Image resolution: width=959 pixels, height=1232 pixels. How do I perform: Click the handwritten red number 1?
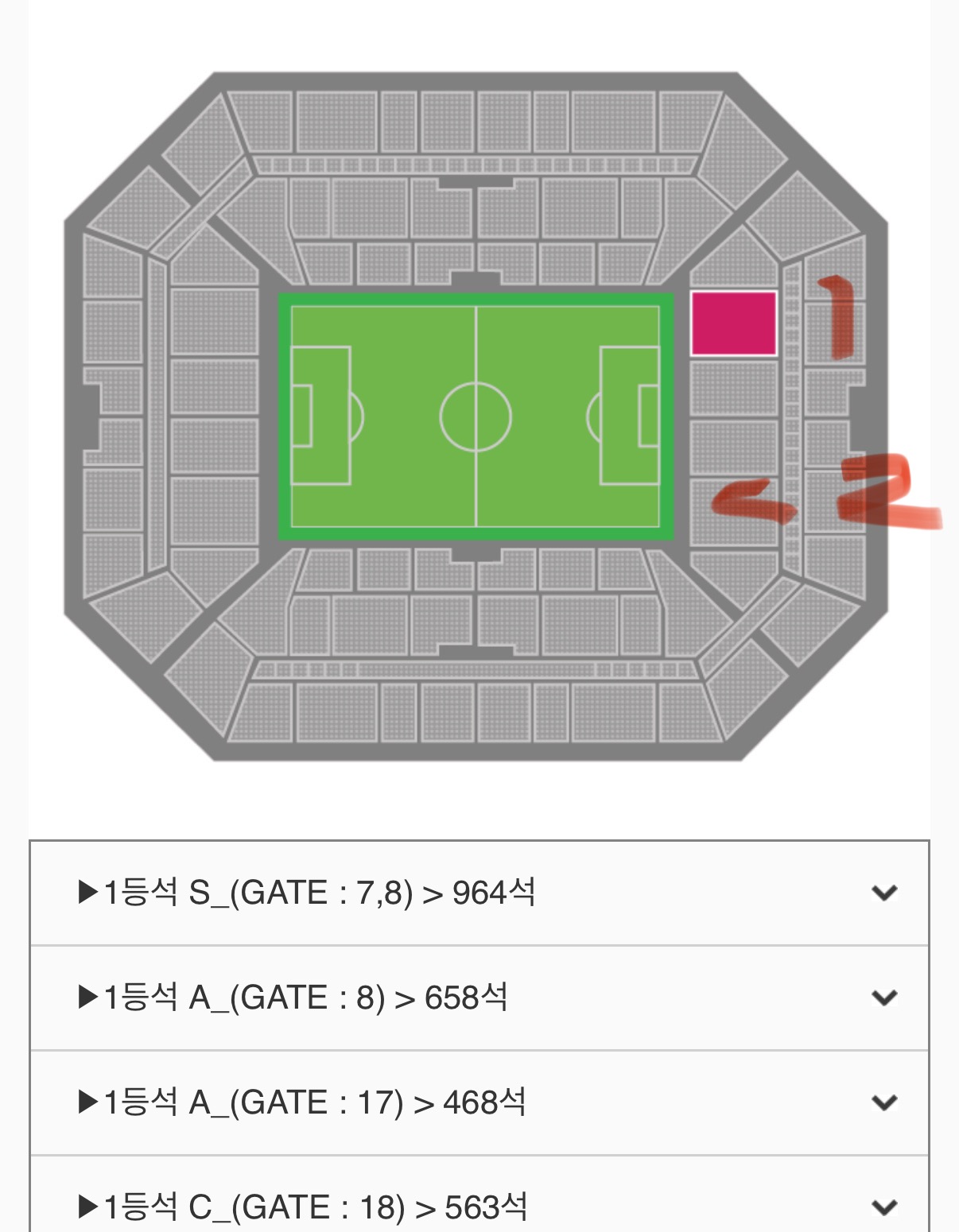click(x=838, y=318)
